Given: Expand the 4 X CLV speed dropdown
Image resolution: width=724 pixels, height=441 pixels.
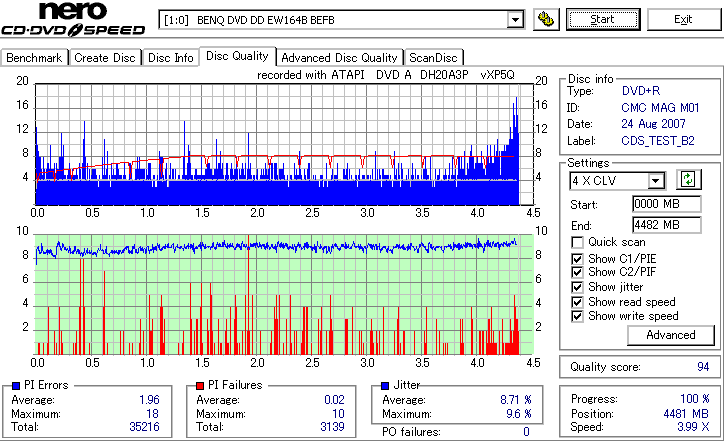Looking at the screenshot, I should 655,181.
